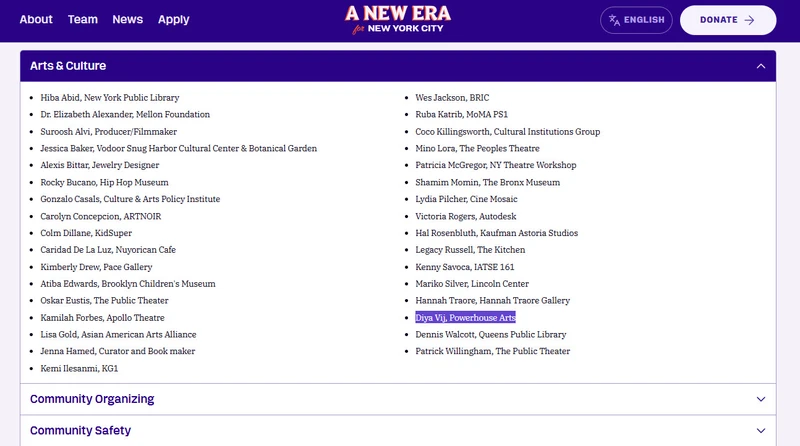Click the Jessica Baker, Snug Harbor entry
The height and width of the screenshot is (446, 800).
pyautogui.click(x=179, y=148)
